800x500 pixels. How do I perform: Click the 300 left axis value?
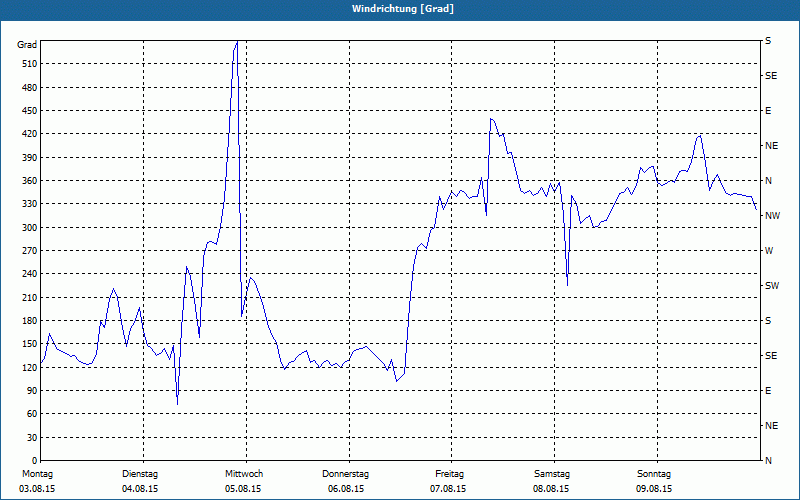pyautogui.click(x=31, y=228)
